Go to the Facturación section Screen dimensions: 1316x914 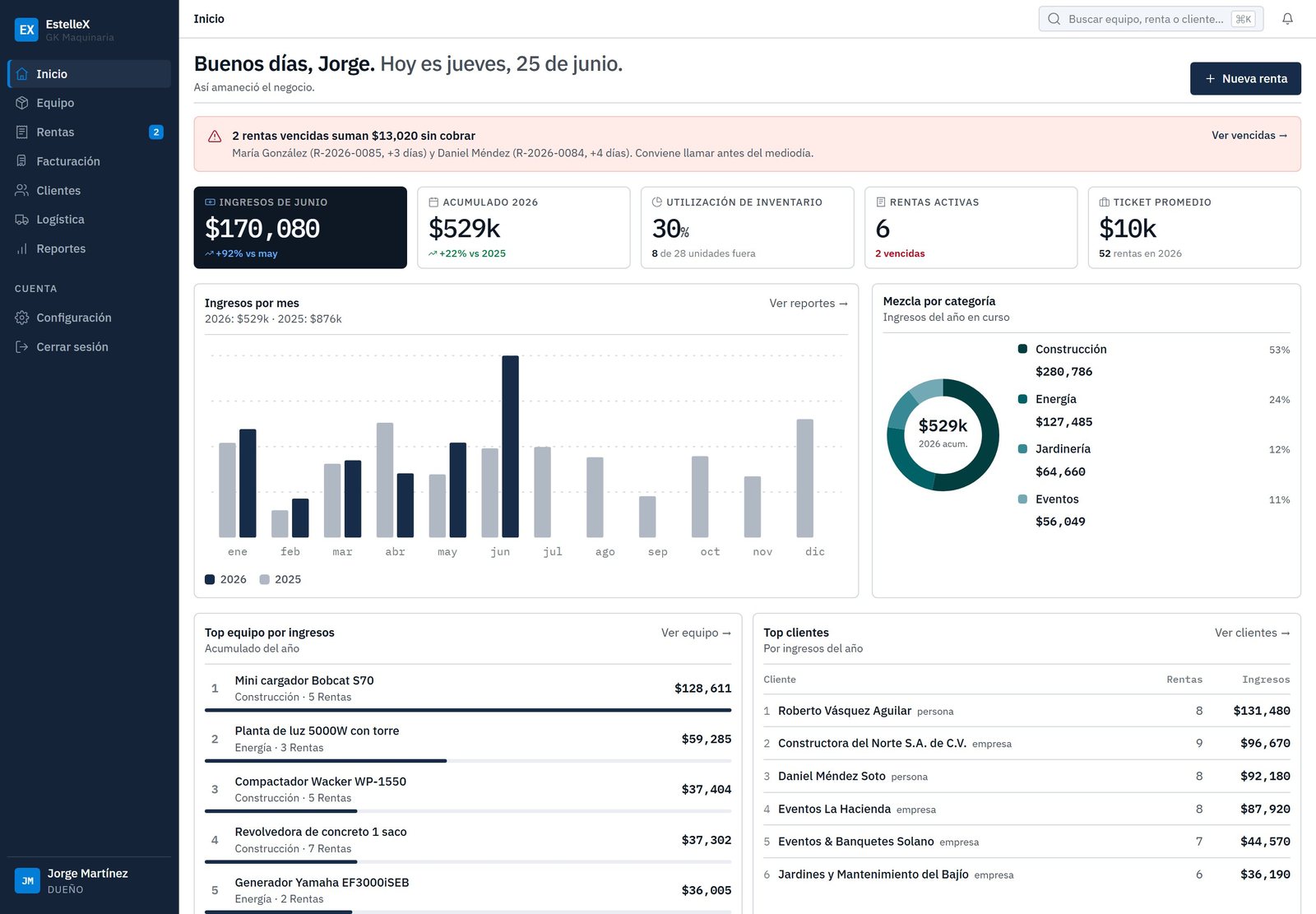click(89, 161)
